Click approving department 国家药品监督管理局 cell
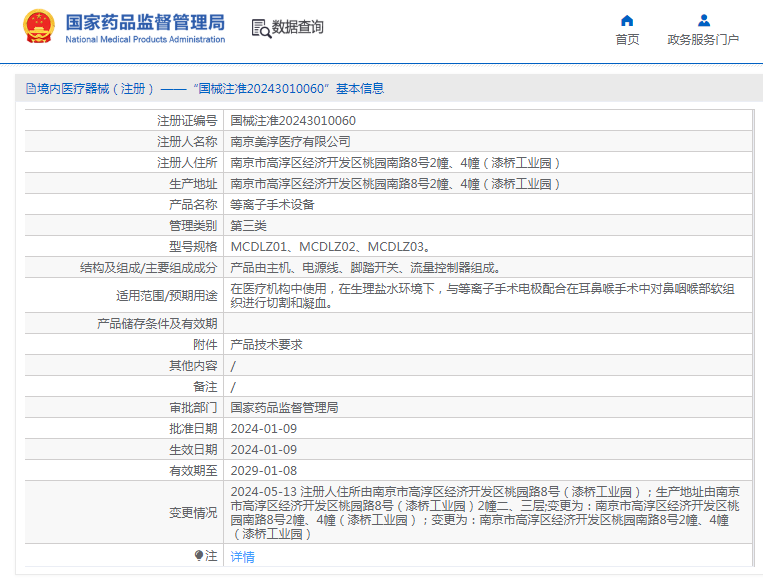Viewport: 763px width, 581px height. click(284, 408)
